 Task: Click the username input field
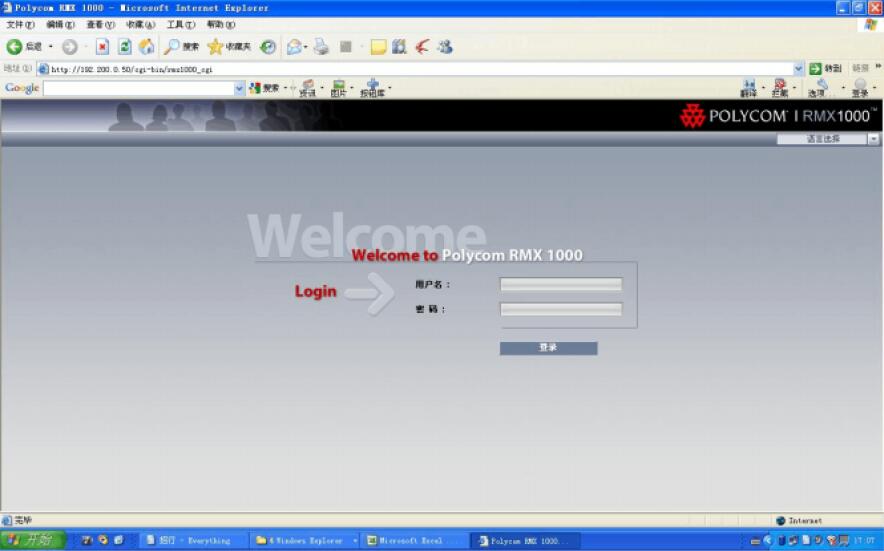561,285
